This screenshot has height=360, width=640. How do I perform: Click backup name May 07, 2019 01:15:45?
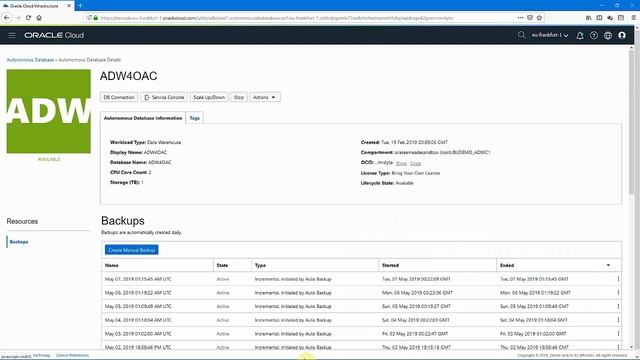click(138, 279)
